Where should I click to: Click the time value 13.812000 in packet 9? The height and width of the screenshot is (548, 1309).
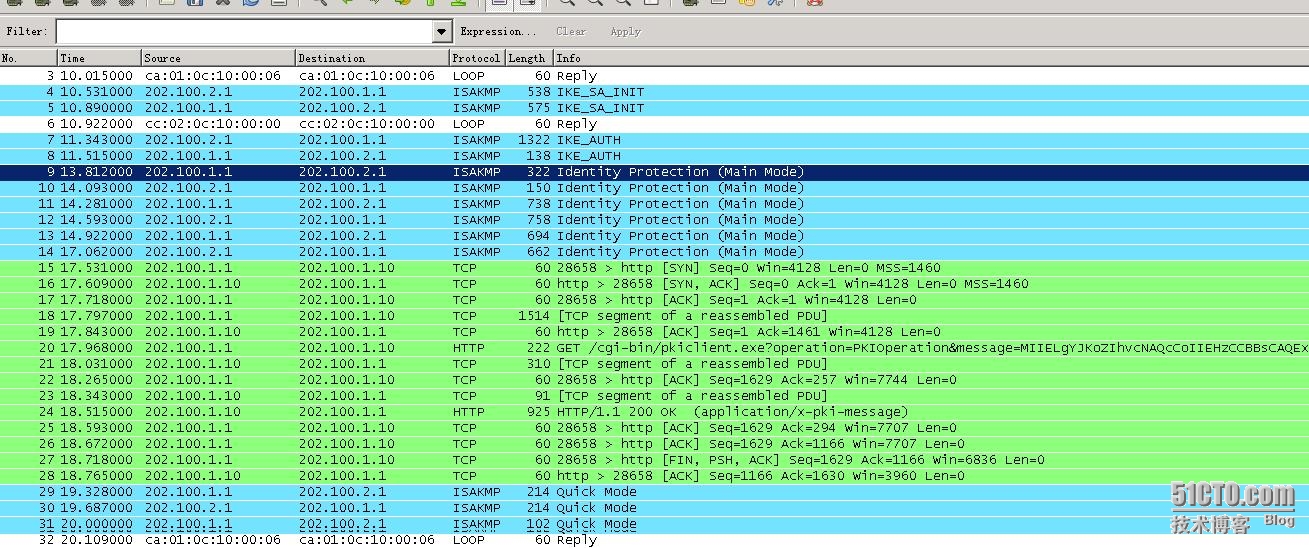point(96,172)
